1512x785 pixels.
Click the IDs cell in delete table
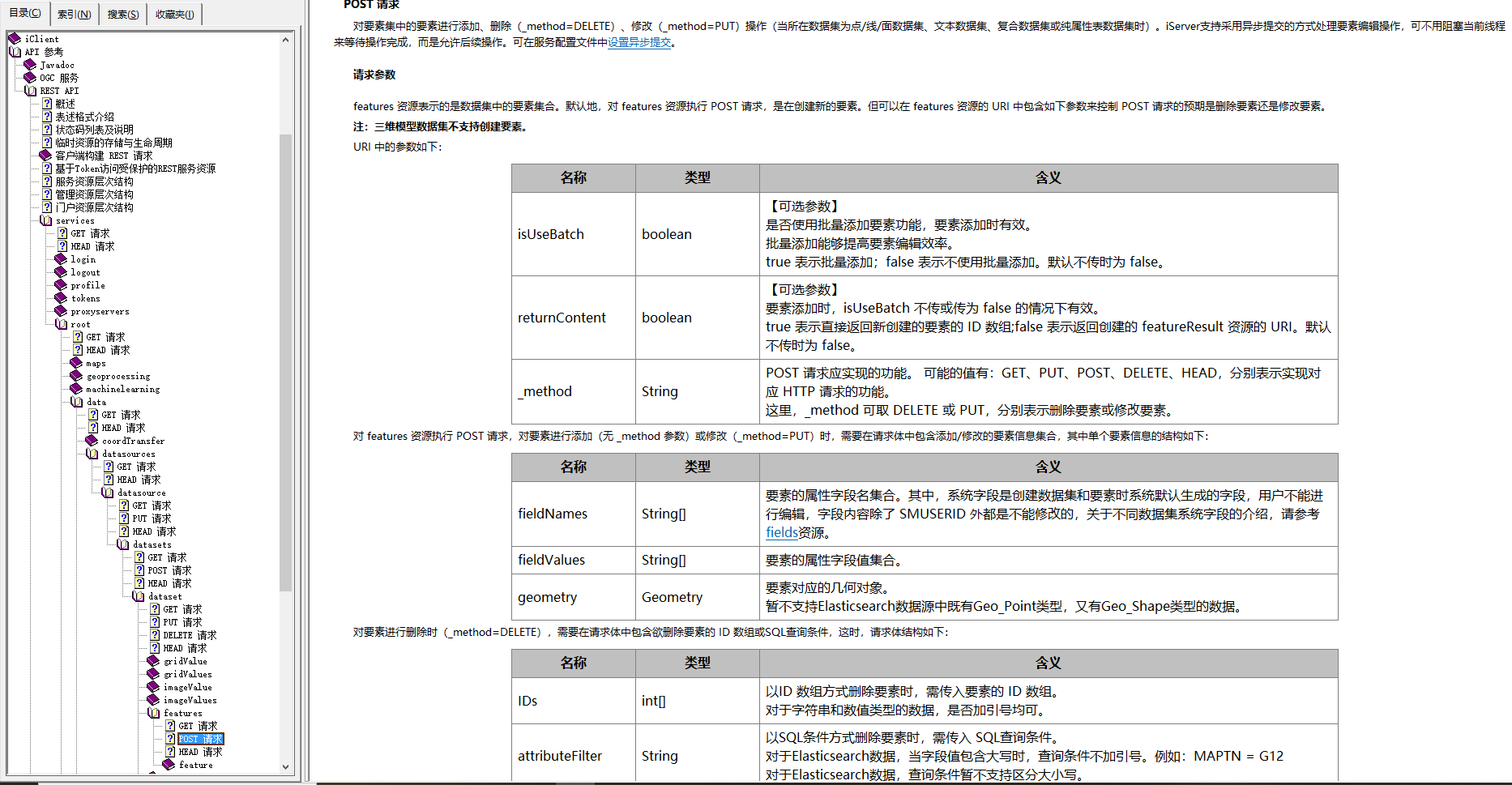pyautogui.click(x=574, y=701)
